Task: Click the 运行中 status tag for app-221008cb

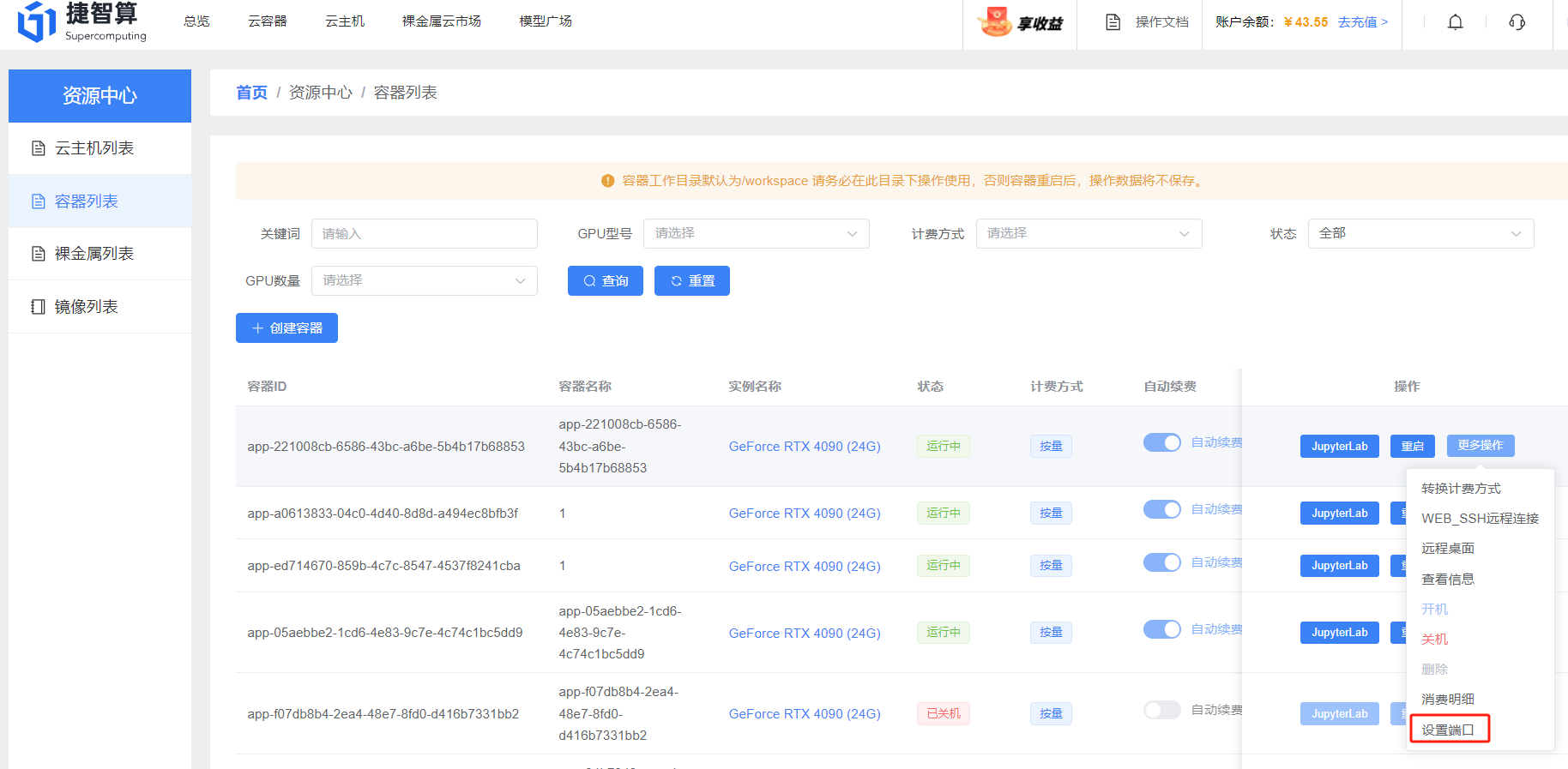Action: (944, 446)
